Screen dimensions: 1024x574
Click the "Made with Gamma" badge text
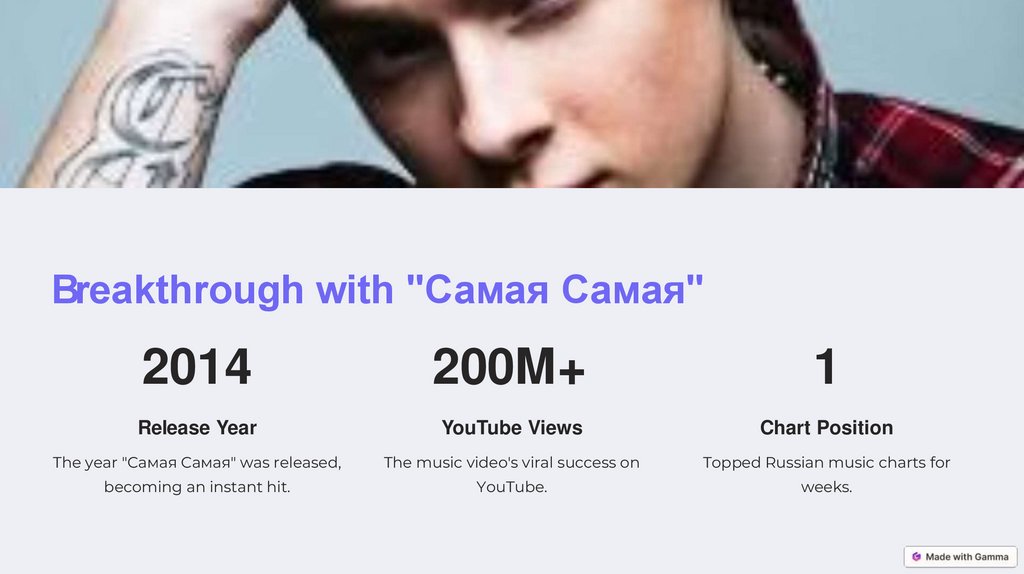click(x=967, y=557)
